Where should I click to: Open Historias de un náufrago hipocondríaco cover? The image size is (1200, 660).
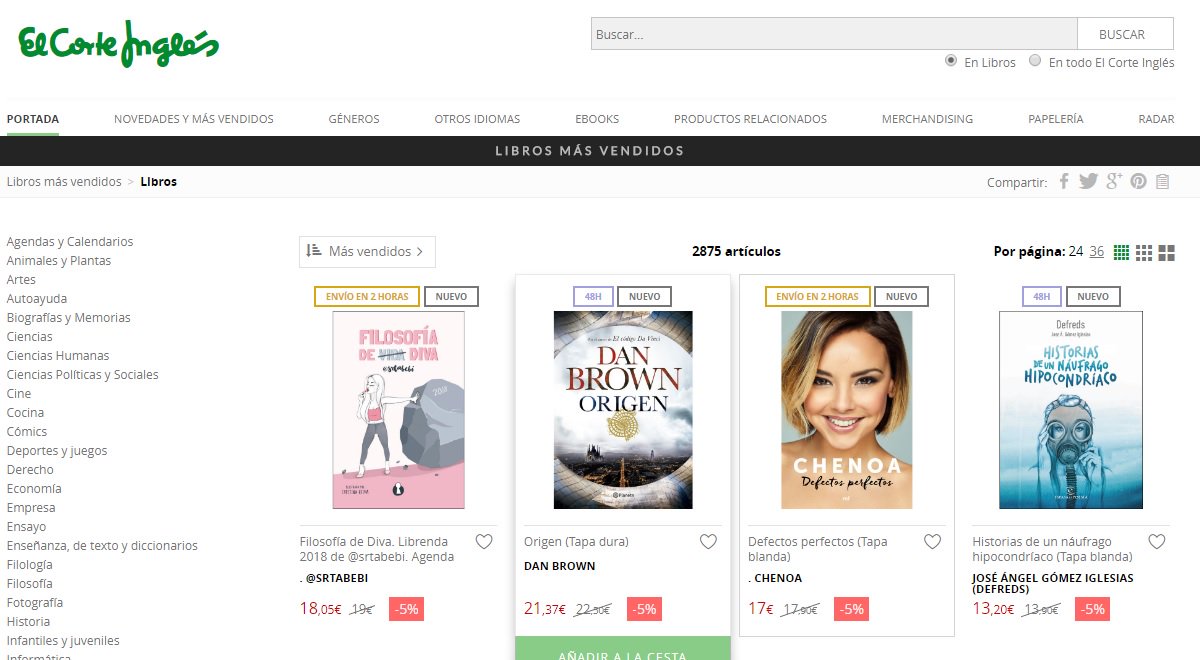pyautogui.click(x=1071, y=410)
